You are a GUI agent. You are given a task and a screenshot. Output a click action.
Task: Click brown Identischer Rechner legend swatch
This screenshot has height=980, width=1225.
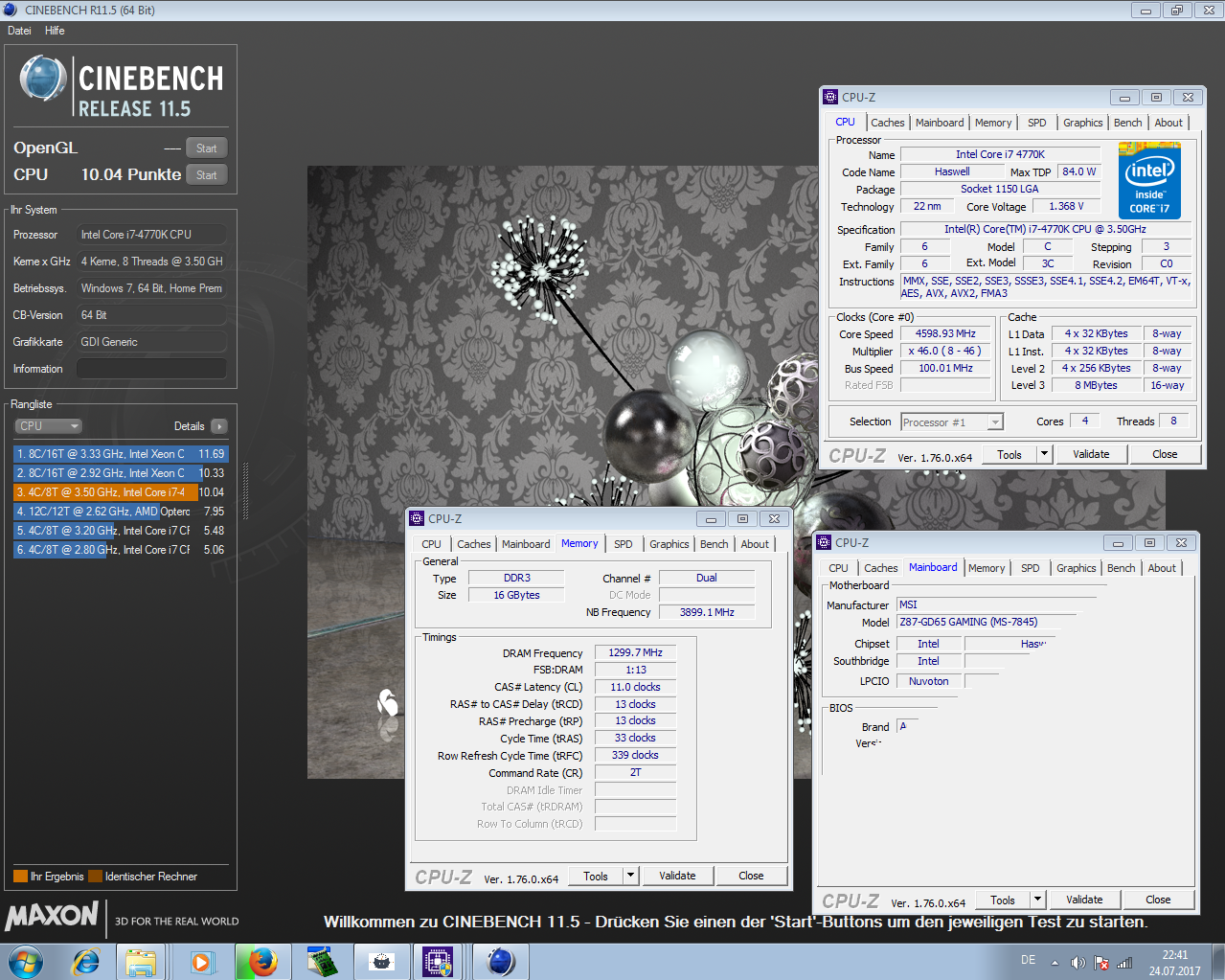point(95,877)
